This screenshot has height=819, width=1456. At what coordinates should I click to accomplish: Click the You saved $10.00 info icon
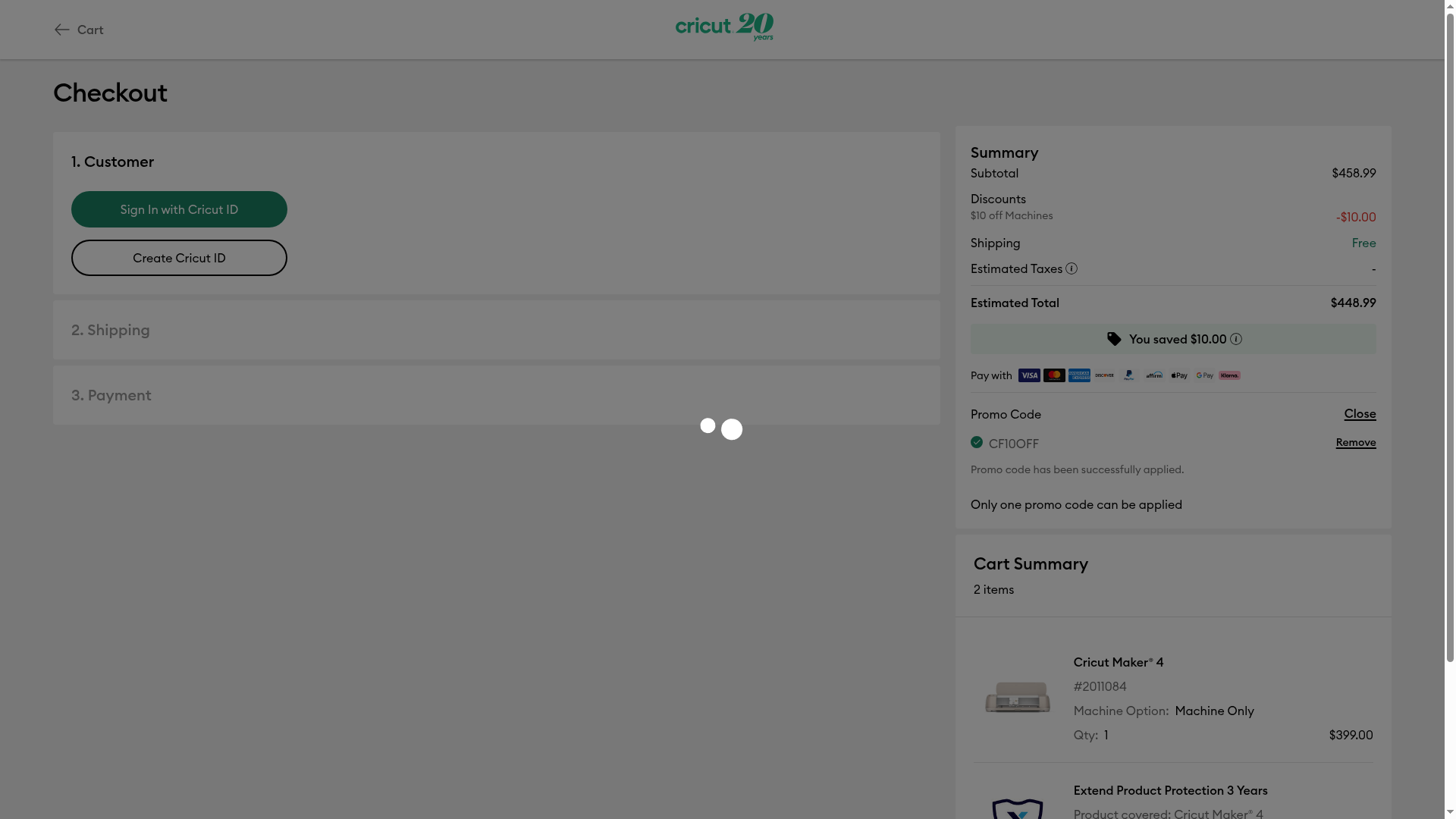point(1236,339)
